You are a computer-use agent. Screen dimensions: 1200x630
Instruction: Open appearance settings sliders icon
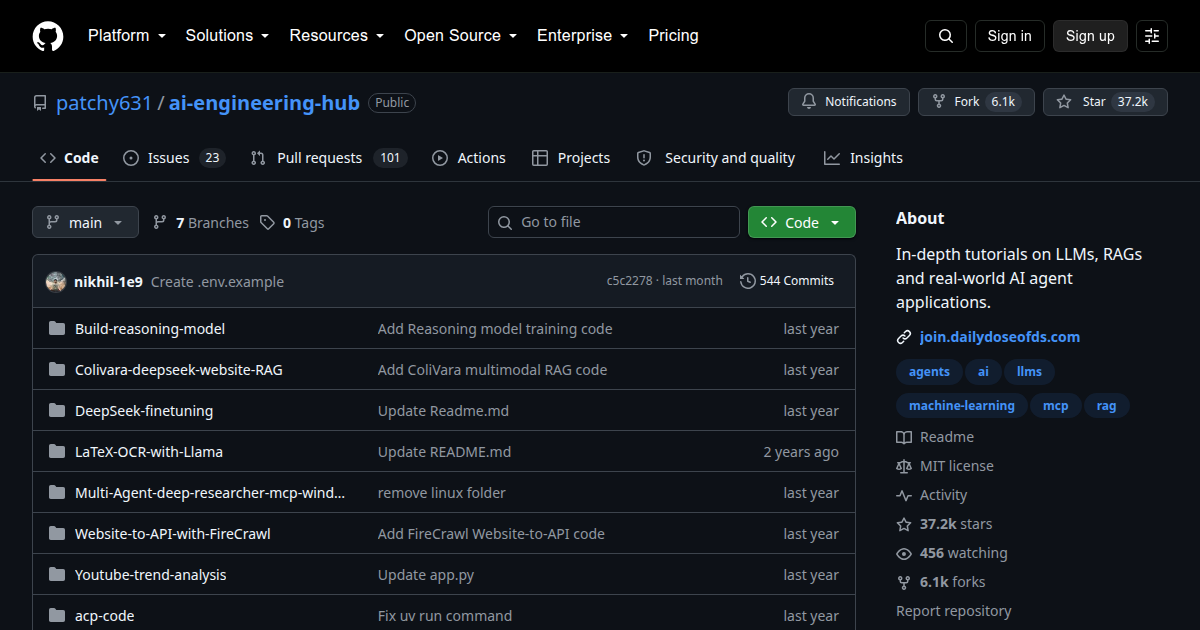1152,36
